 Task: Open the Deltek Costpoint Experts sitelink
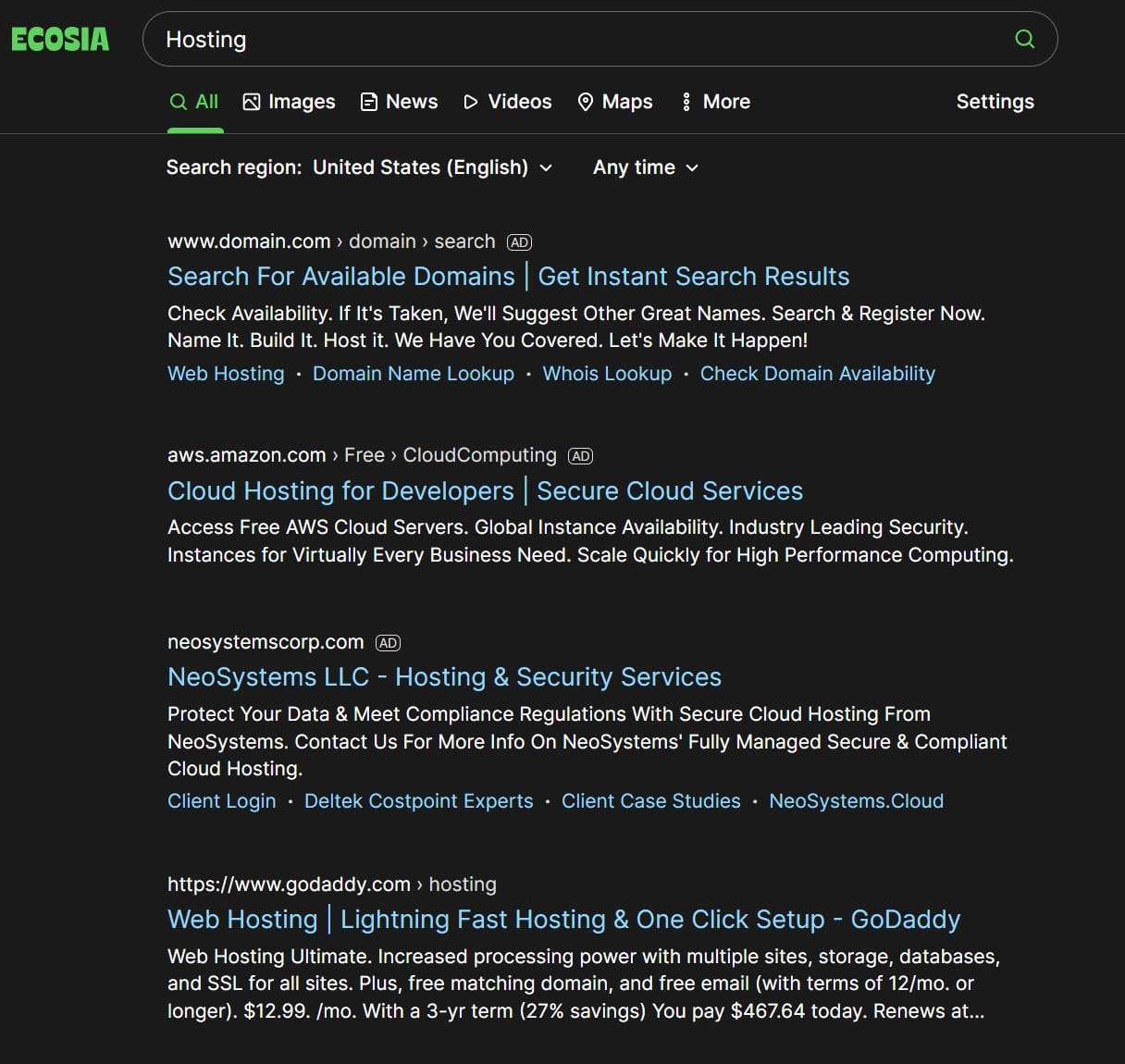coord(418,801)
